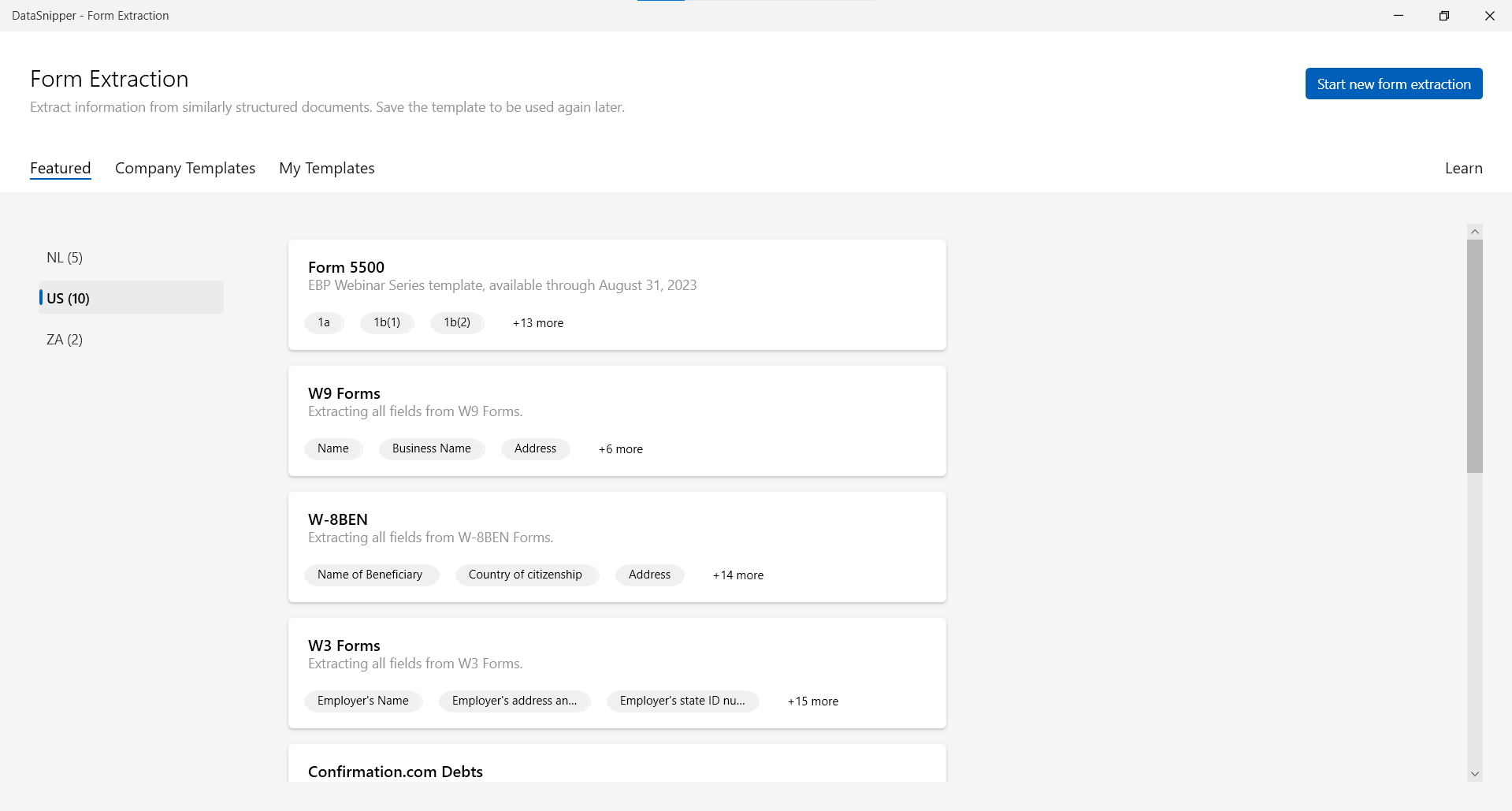Click the scroll up arrow of template list
This screenshot has width=1512, height=811.
click(x=1474, y=231)
